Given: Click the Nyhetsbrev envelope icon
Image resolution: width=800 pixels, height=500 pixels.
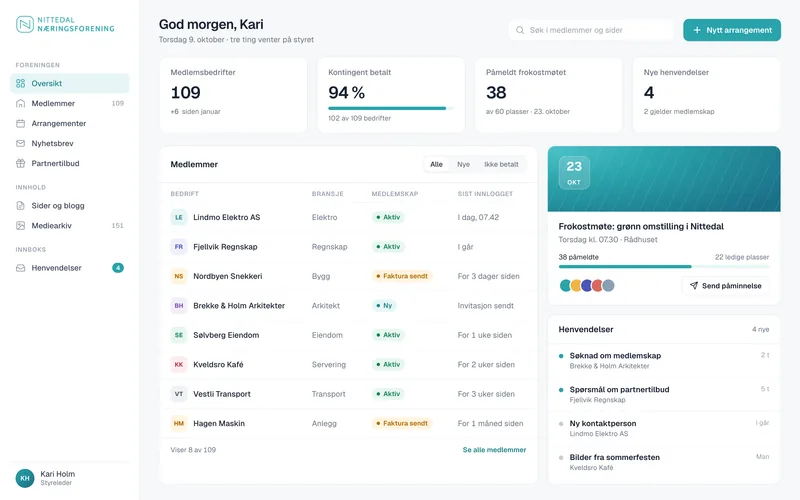Looking at the screenshot, I should click(20, 143).
